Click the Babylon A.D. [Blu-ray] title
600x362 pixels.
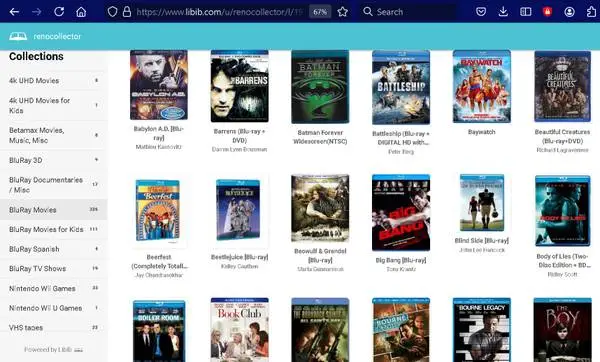159,133
